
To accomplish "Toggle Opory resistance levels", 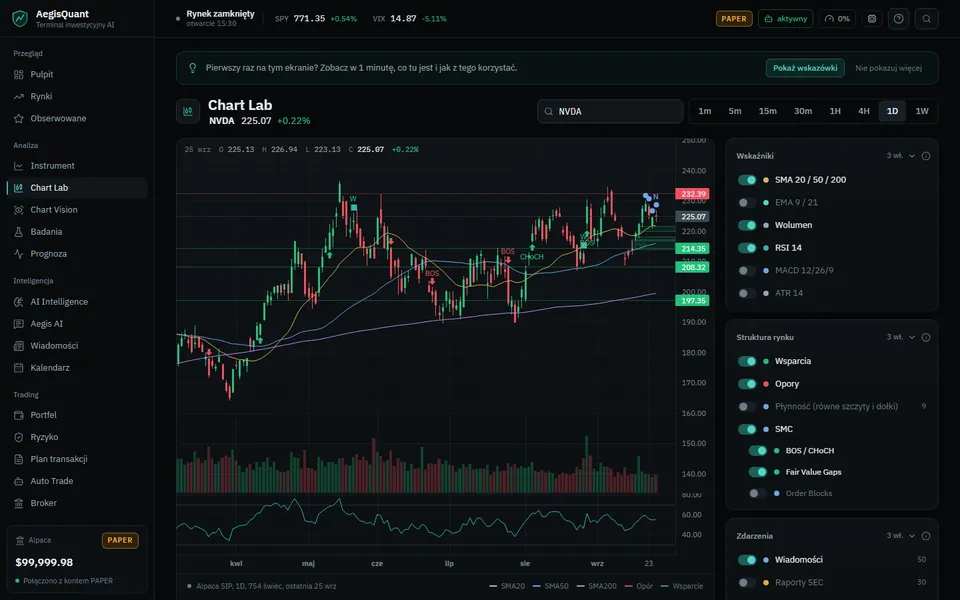I will [747, 384].
